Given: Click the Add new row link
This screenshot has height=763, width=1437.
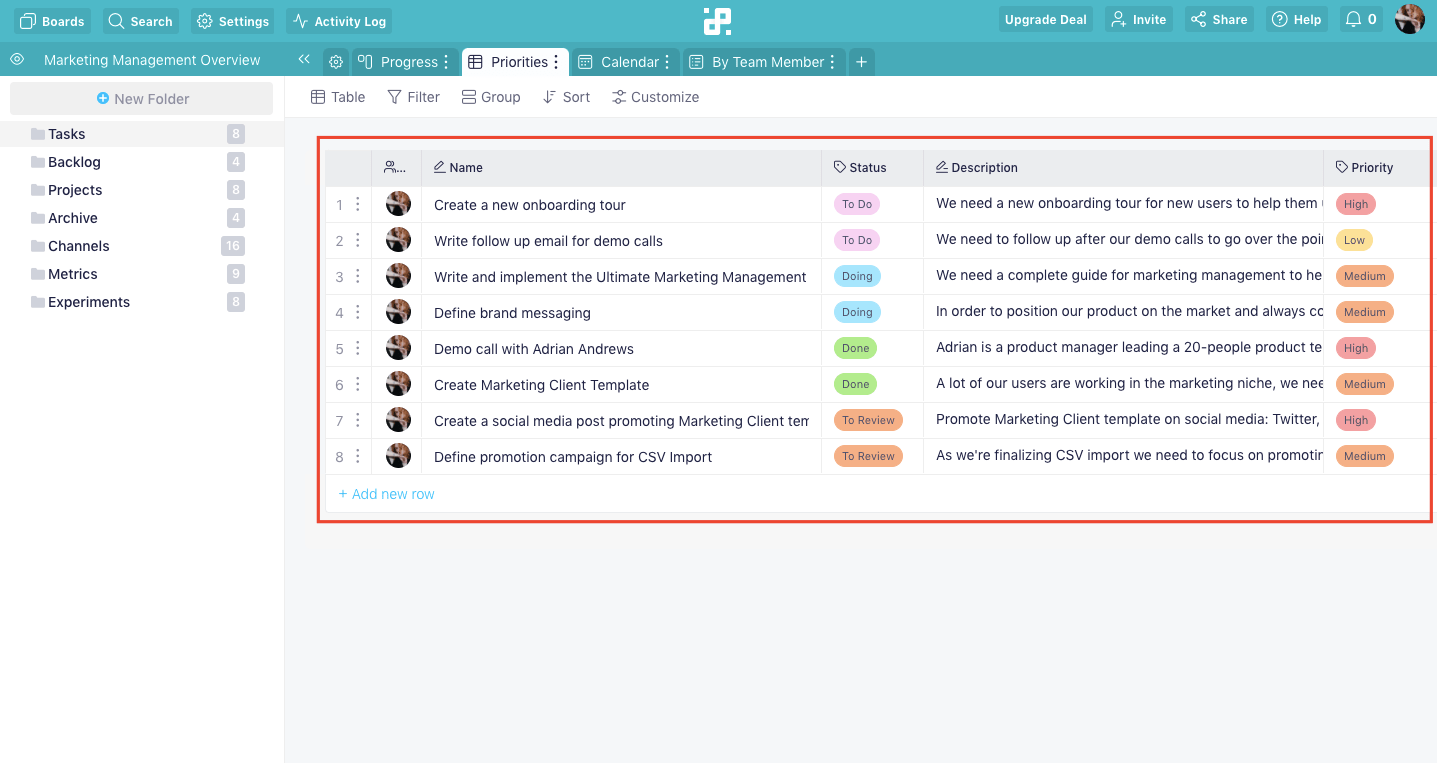Looking at the screenshot, I should click(386, 494).
